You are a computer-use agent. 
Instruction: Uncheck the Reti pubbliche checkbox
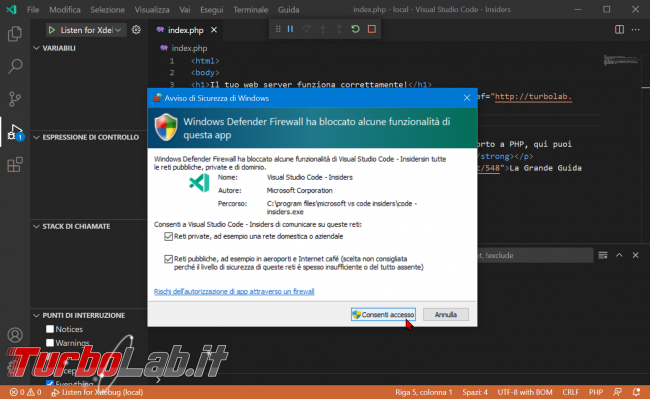click(168, 259)
